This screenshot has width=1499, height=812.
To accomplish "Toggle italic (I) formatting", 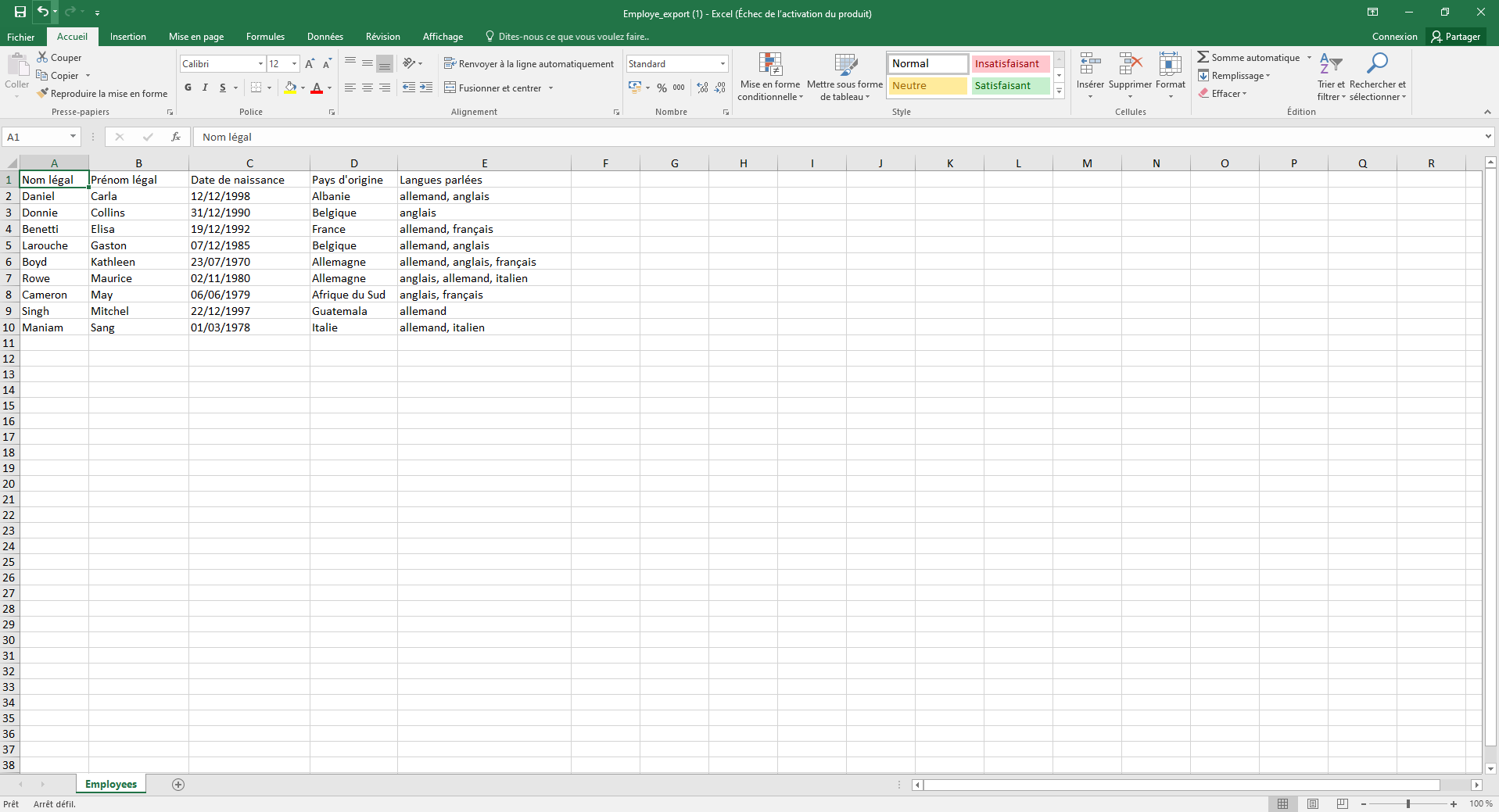I will 205,88.
